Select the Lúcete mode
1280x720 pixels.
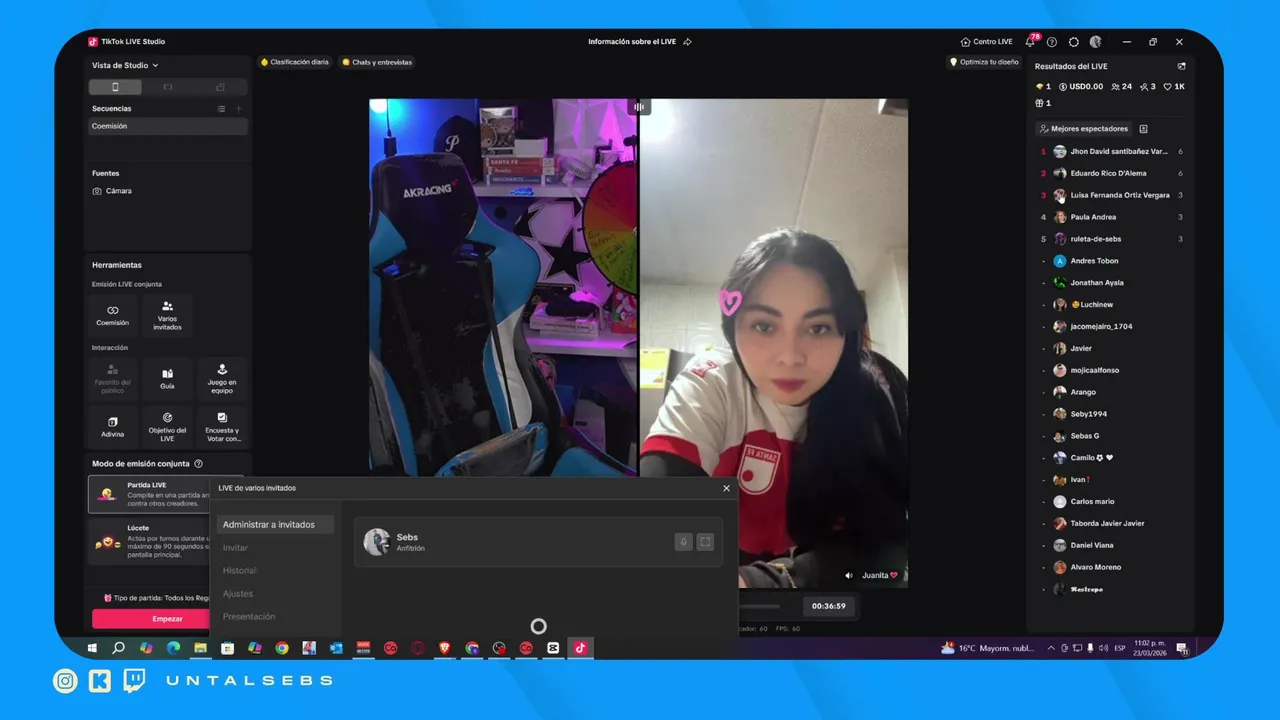150,542
